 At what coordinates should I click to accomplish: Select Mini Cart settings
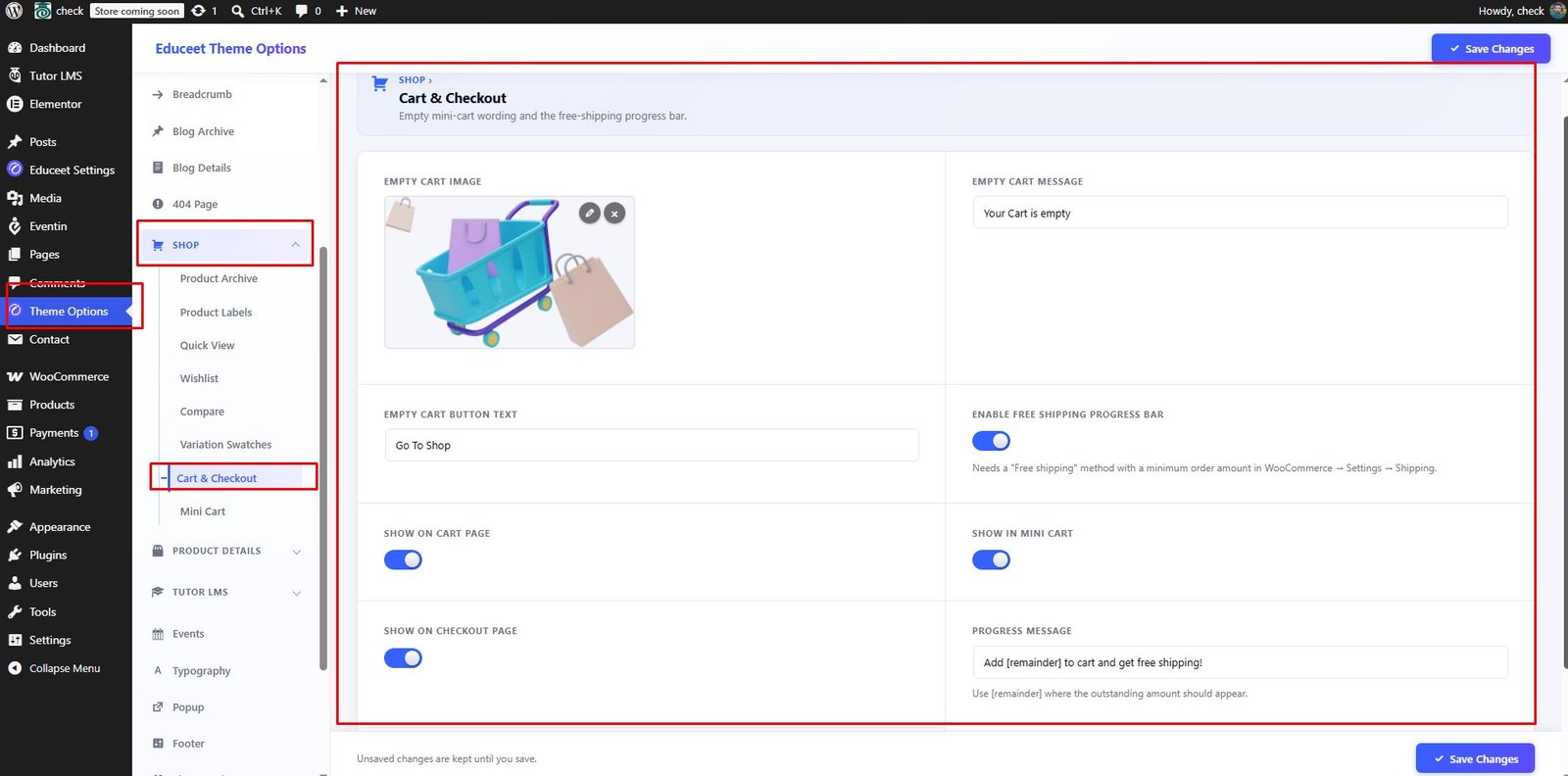(x=203, y=511)
